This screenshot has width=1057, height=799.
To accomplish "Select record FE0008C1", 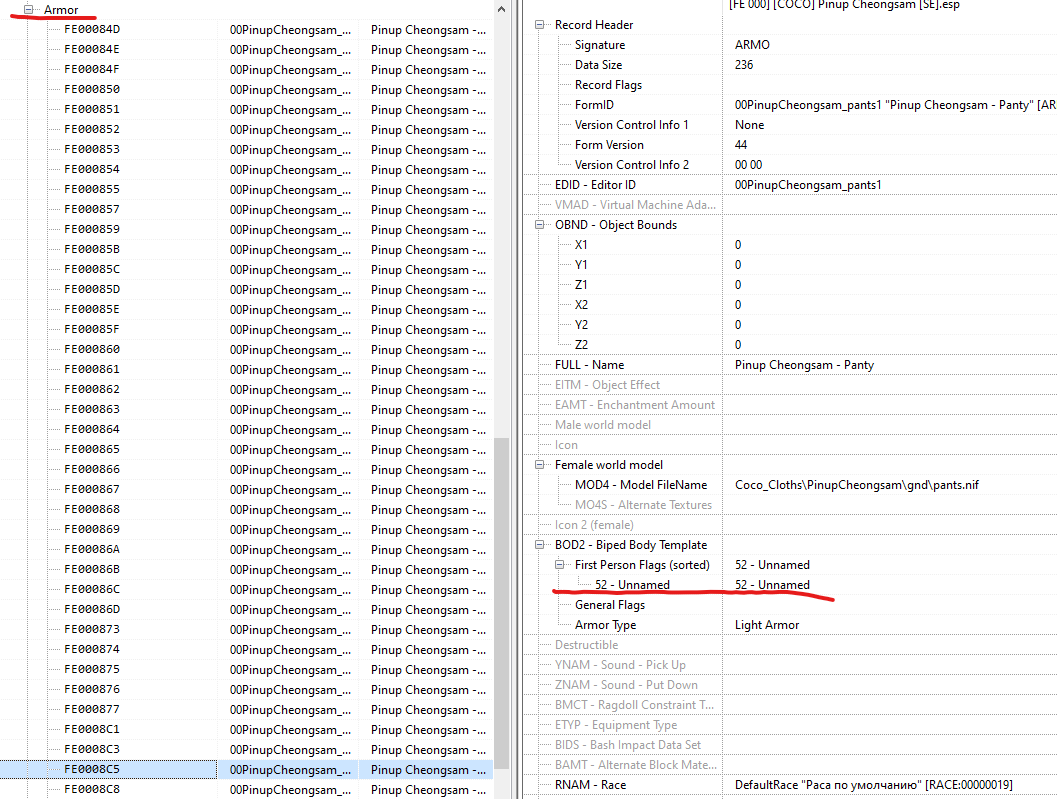I will tap(92, 730).
